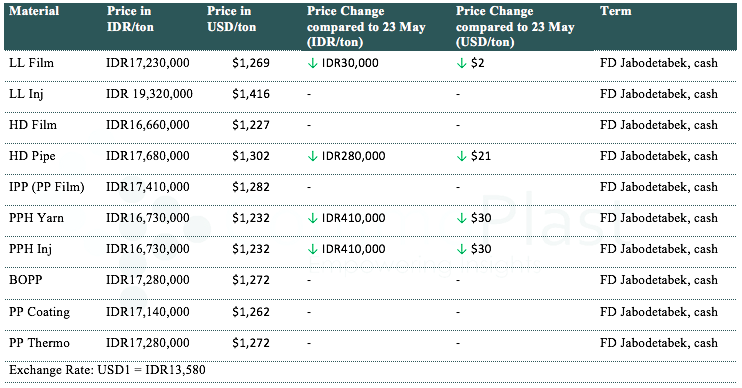Click the green down arrow beside $2
Image resolution: width=742 pixels, height=388 pixels.
pyautogui.click(x=461, y=63)
